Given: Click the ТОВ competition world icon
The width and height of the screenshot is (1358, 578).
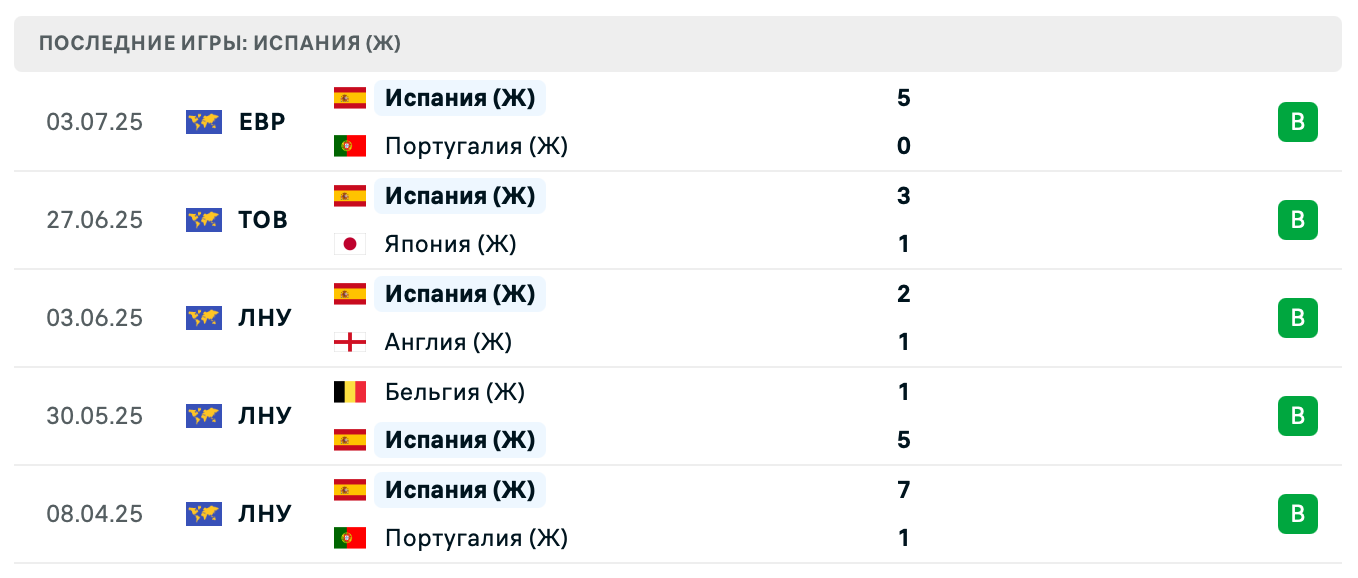Looking at the screenshot, I should pos(204,220).
